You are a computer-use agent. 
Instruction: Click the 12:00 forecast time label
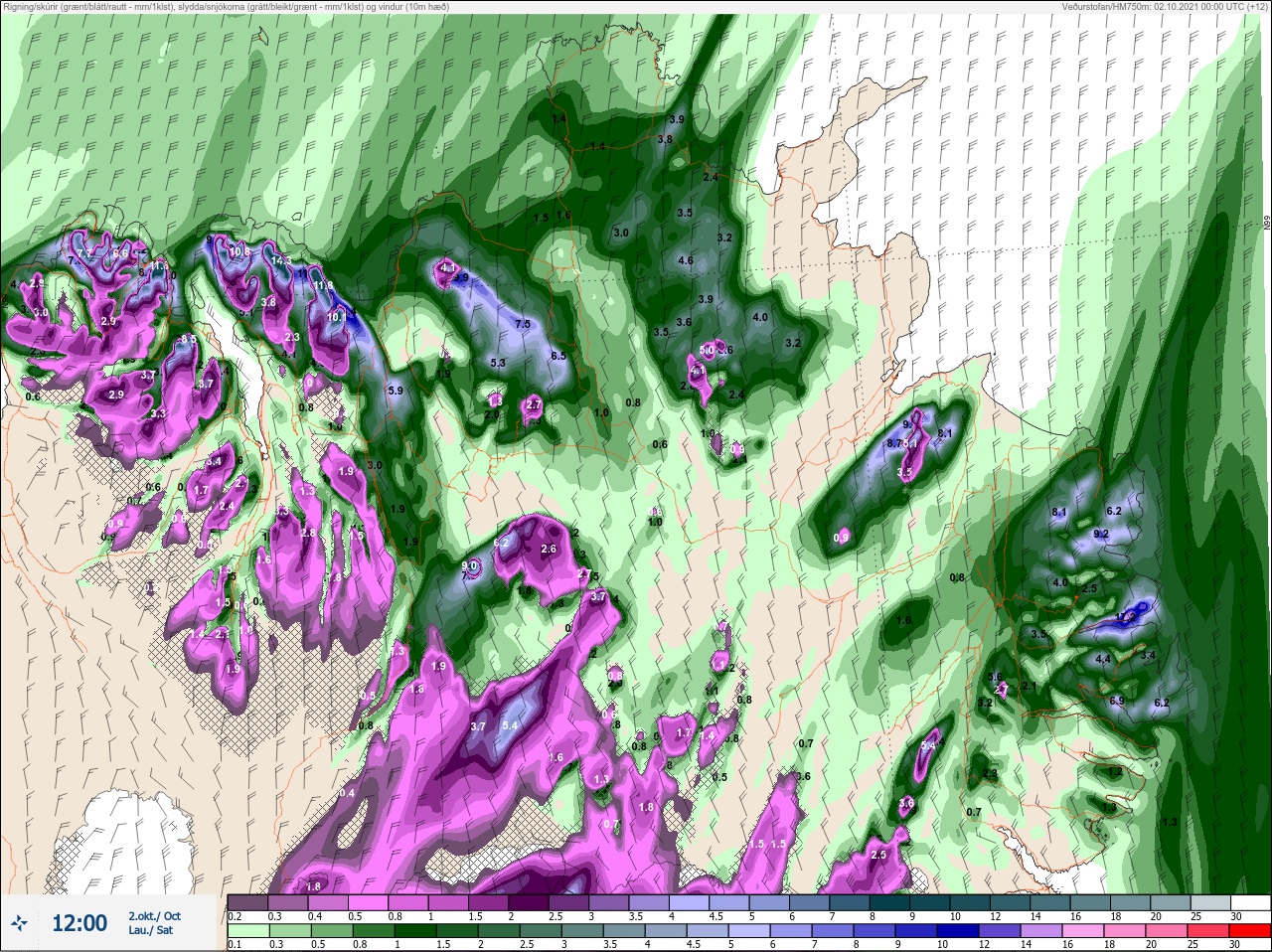pyautogui.click(x=79, y=923)
